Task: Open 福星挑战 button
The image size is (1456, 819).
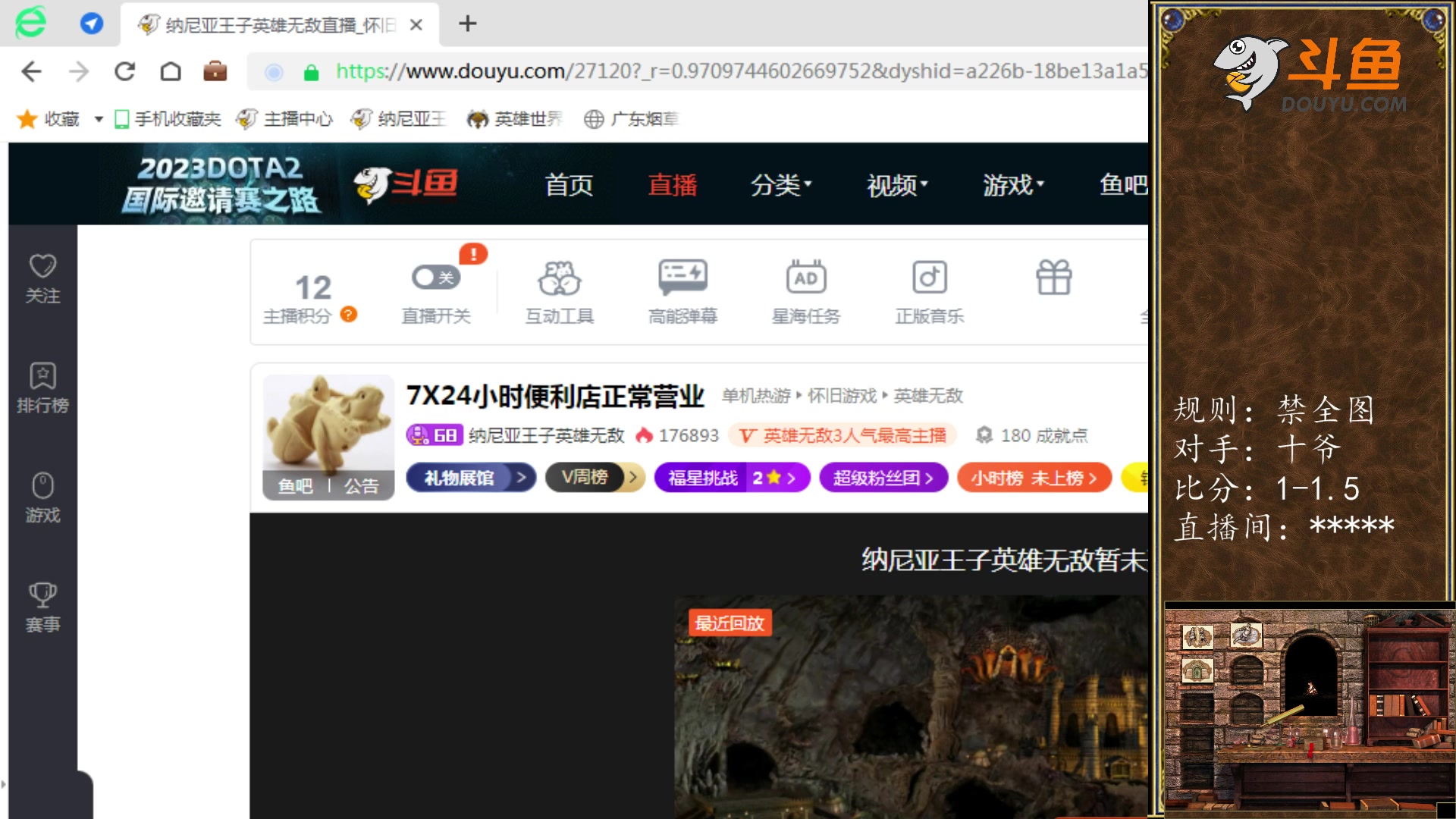Action: (733, 478)
